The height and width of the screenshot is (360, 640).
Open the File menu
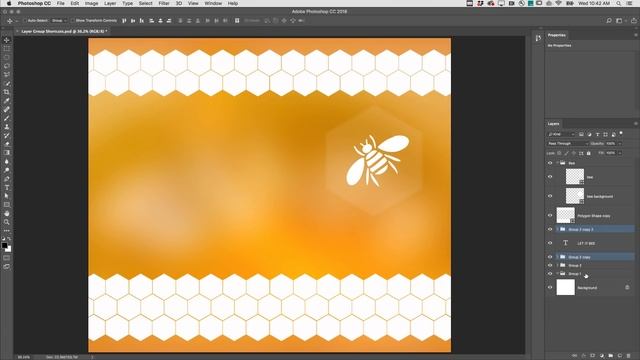[60, 3]
